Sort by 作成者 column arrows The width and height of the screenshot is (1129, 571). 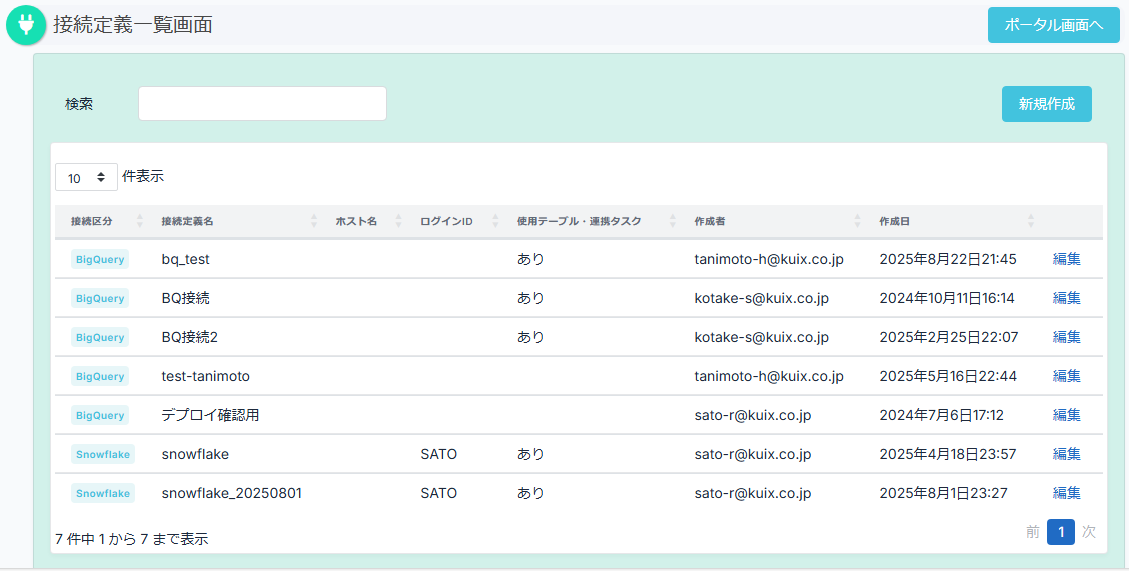857,221
